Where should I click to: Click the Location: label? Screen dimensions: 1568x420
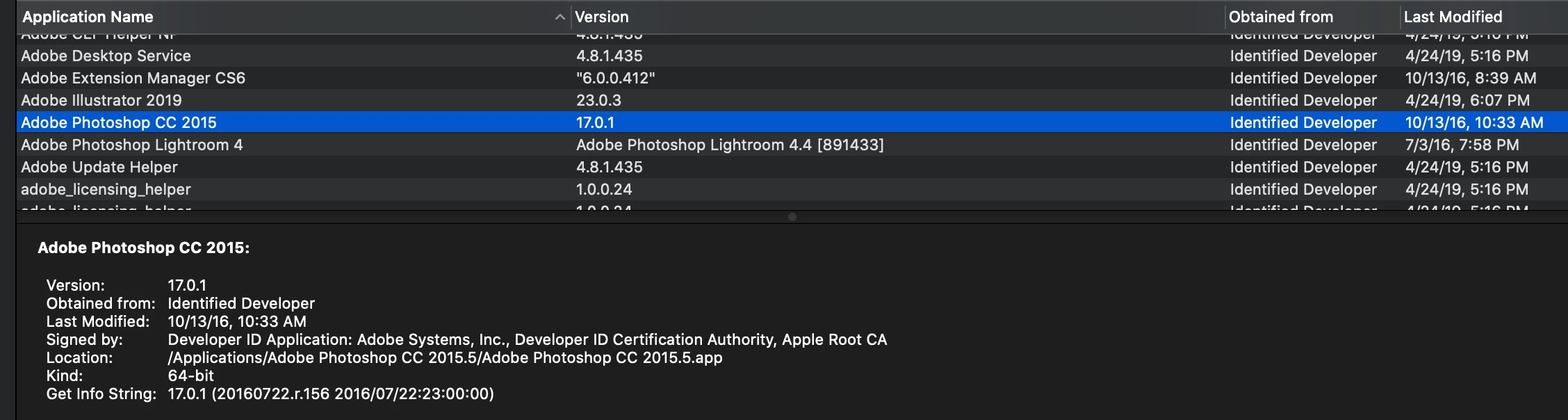(x=79, y=357)
